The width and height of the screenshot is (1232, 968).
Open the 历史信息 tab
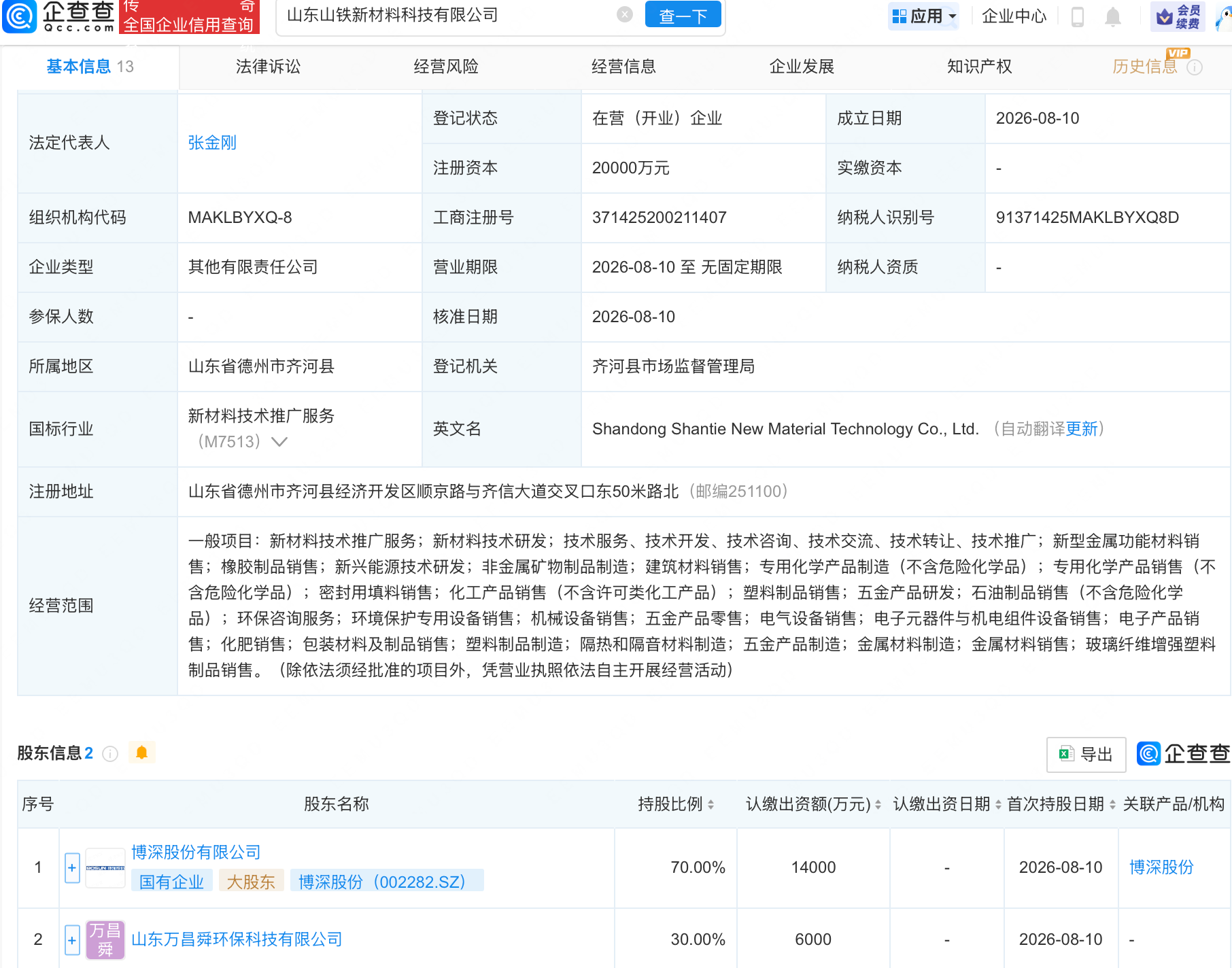point(1145,67)
